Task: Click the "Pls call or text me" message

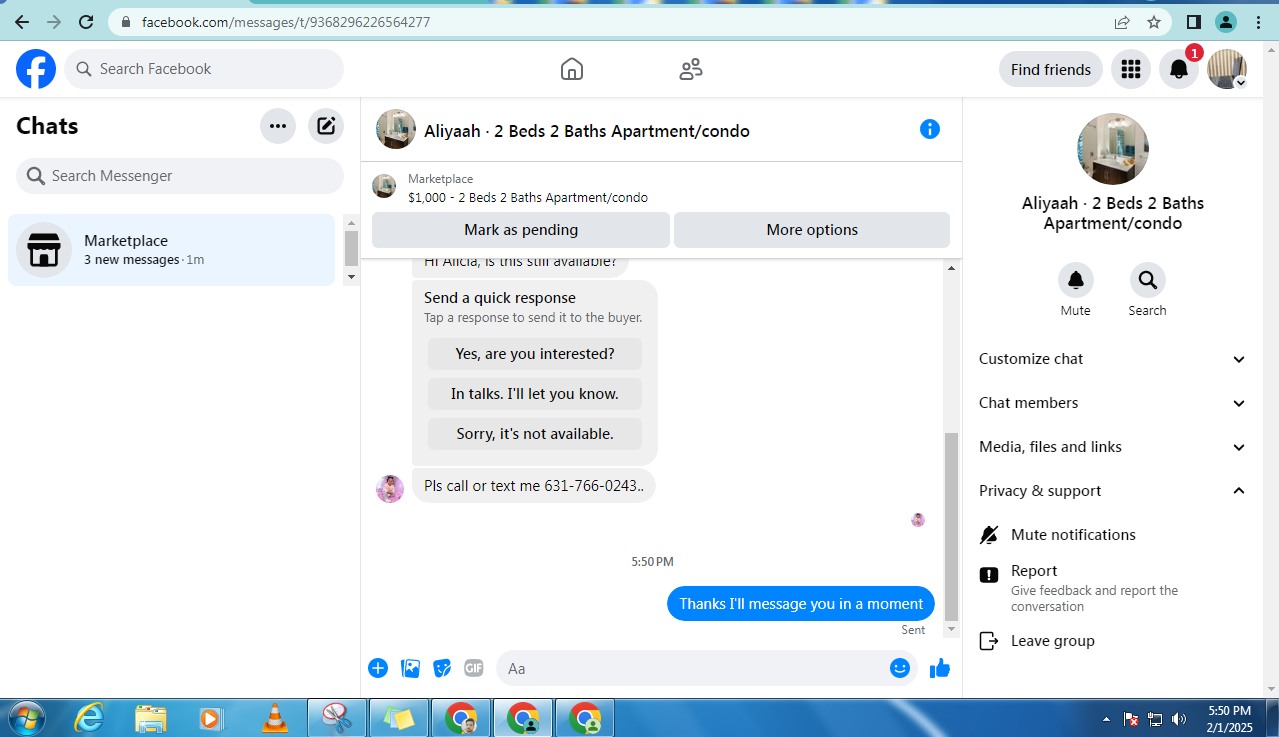Action: 534,486
